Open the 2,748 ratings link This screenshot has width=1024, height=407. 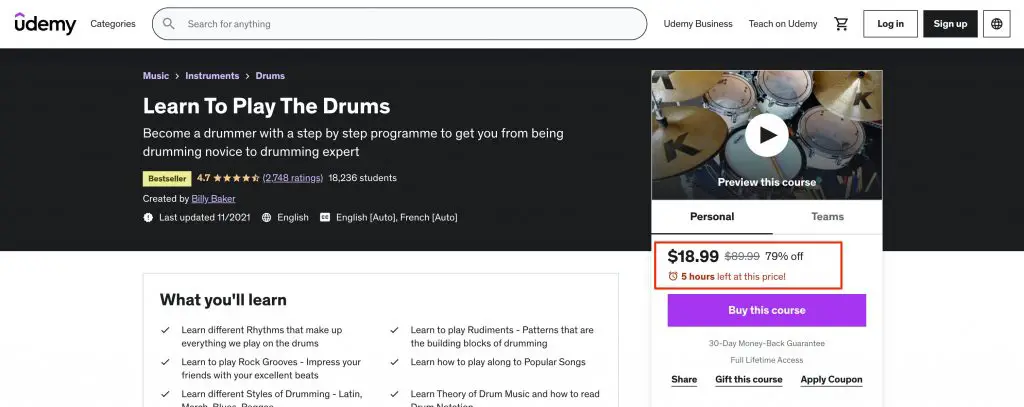pos(293,178)
